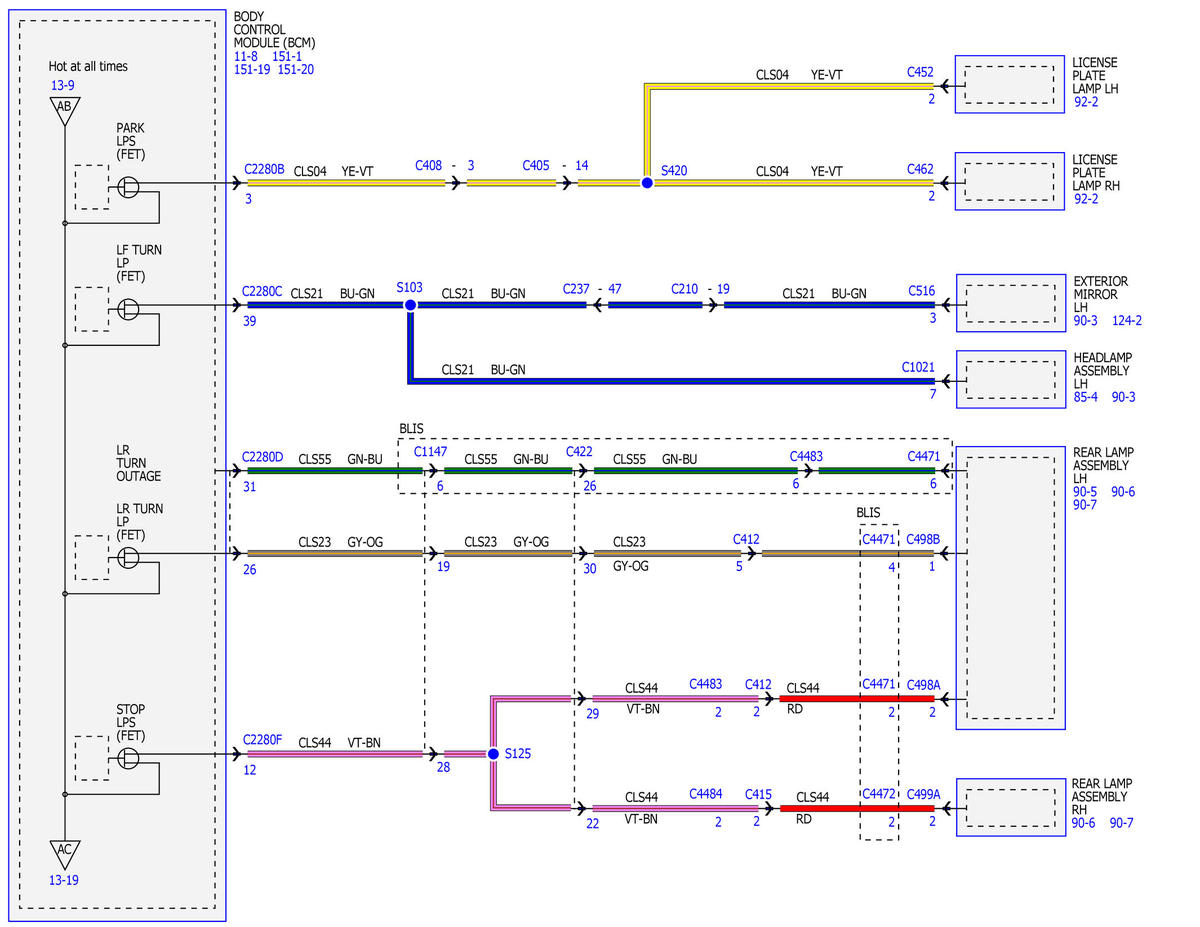The image size is (1200, 927).
Task: Select the License Plate Lamp LH component box
Action: click(1010, 86)
